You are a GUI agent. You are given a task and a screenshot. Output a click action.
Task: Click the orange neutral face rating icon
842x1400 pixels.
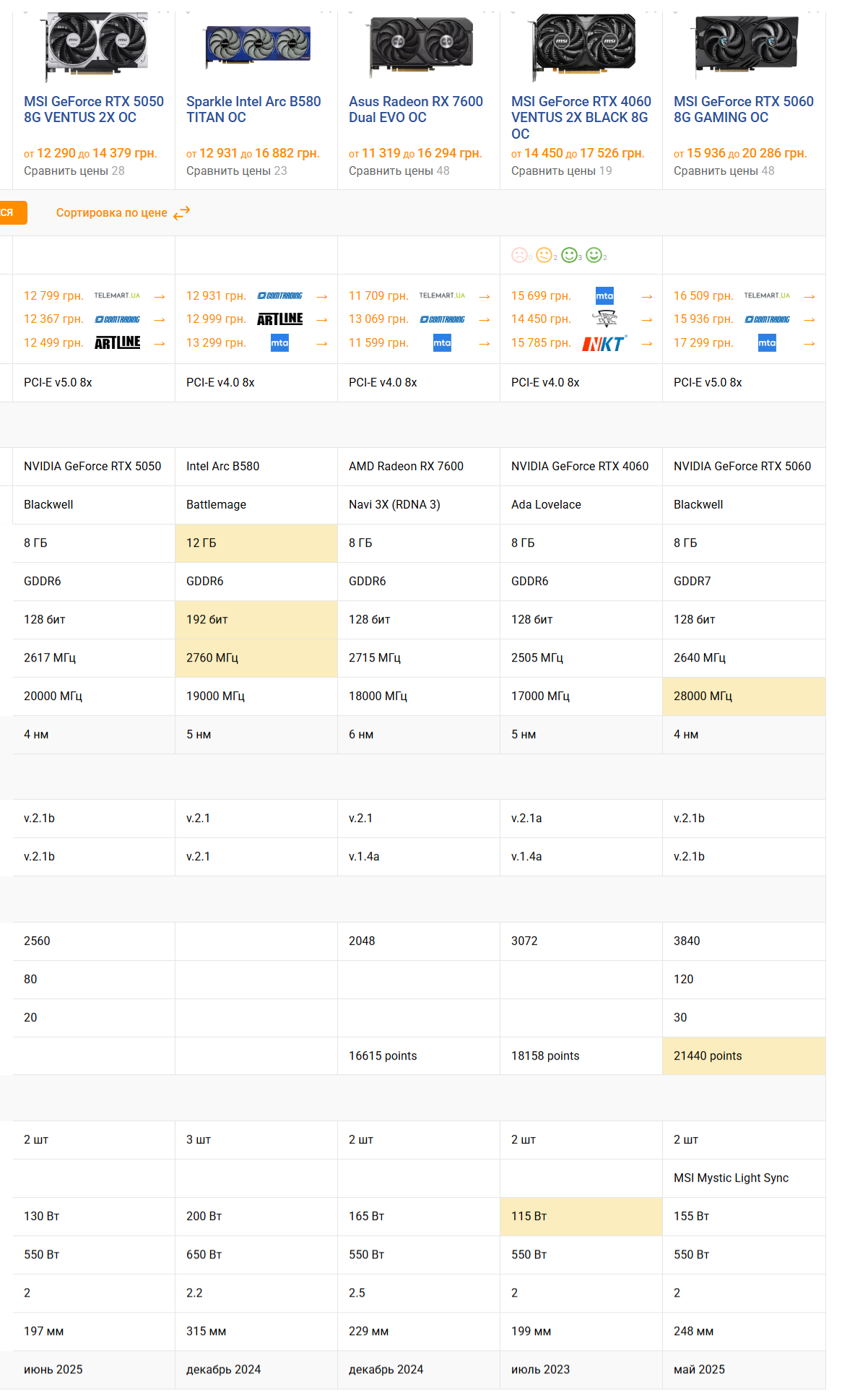[x=544, y=255]
